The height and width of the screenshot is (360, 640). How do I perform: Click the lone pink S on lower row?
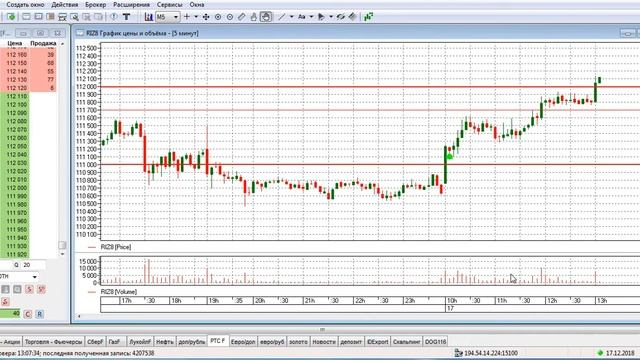coord(5,302)
